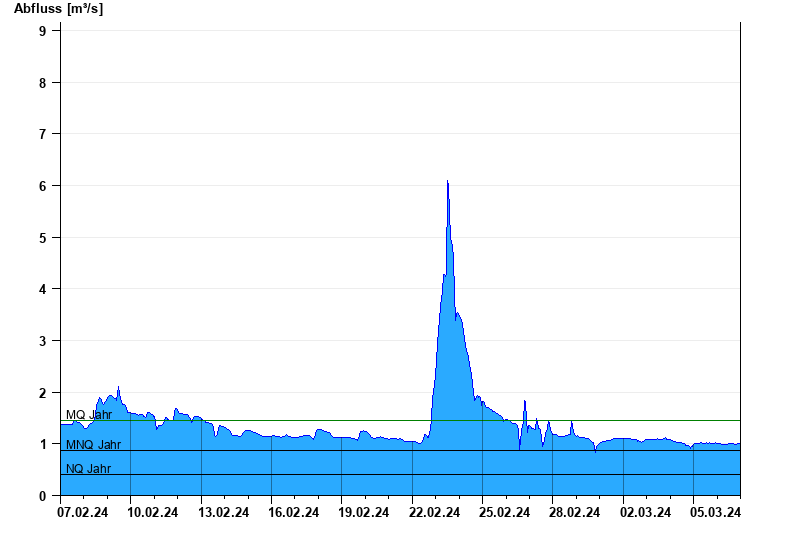This screenshot has height=550, width=800.
Task: Click the y-axis value 6
Action: pyautogui.click(x=42, y=186)
